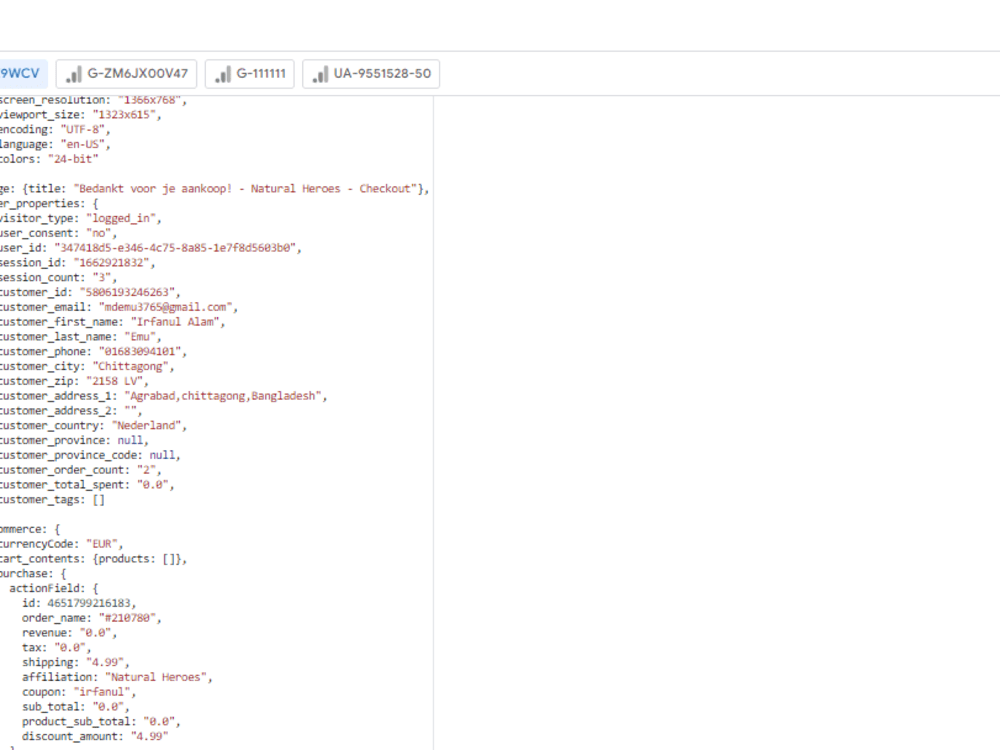Click the analytics icon beside UA-9551528-50

click(x=320, y=74)
